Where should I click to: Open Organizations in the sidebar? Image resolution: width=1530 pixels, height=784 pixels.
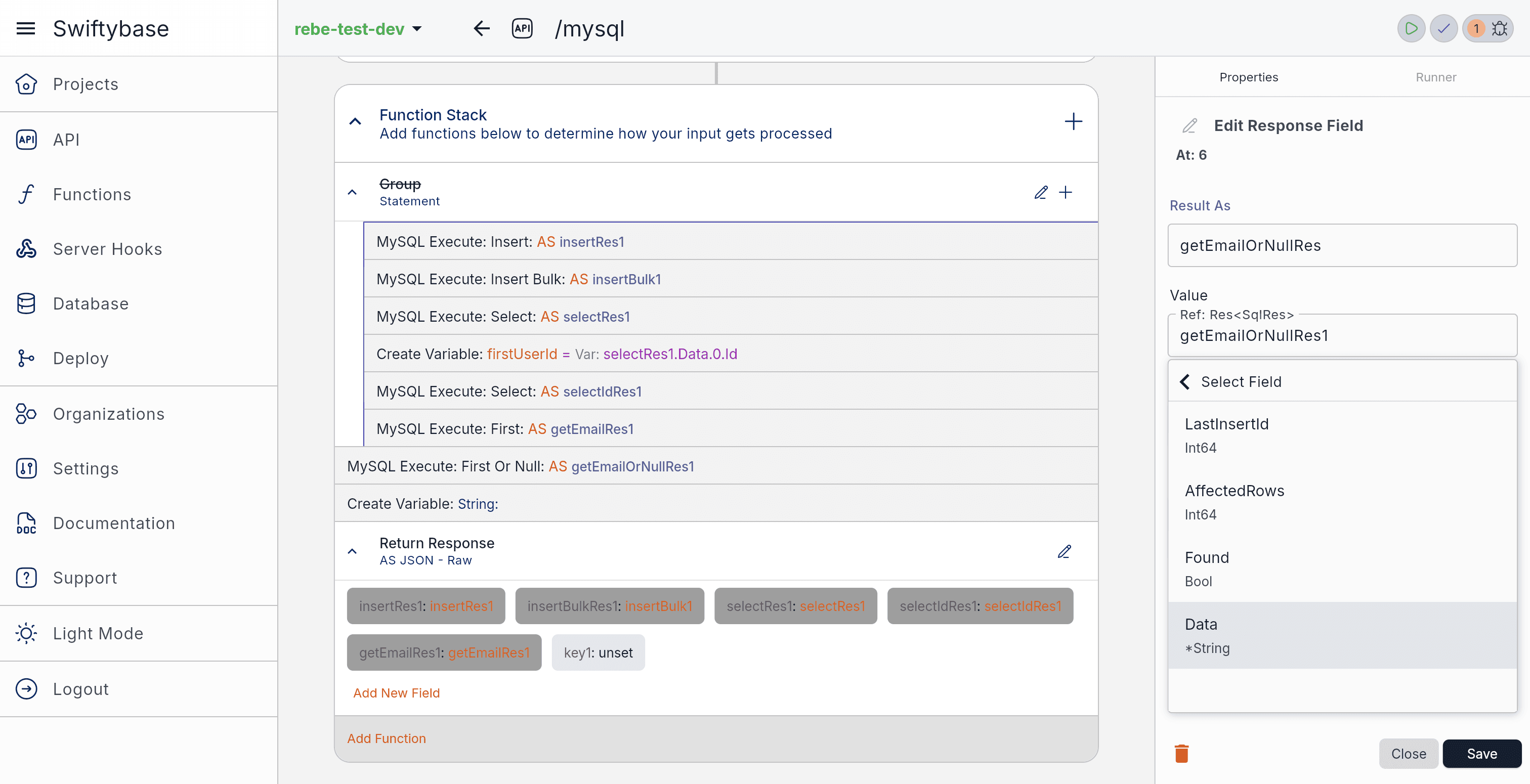tap(109, 413)
